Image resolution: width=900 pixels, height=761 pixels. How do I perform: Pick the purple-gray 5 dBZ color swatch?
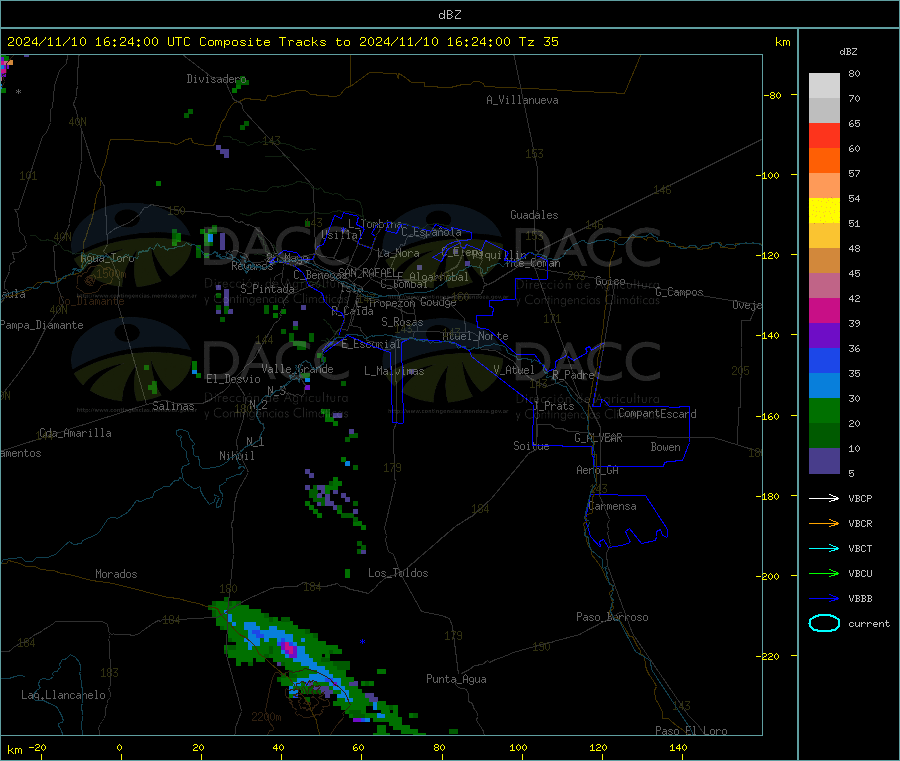[x=824, y=461]
